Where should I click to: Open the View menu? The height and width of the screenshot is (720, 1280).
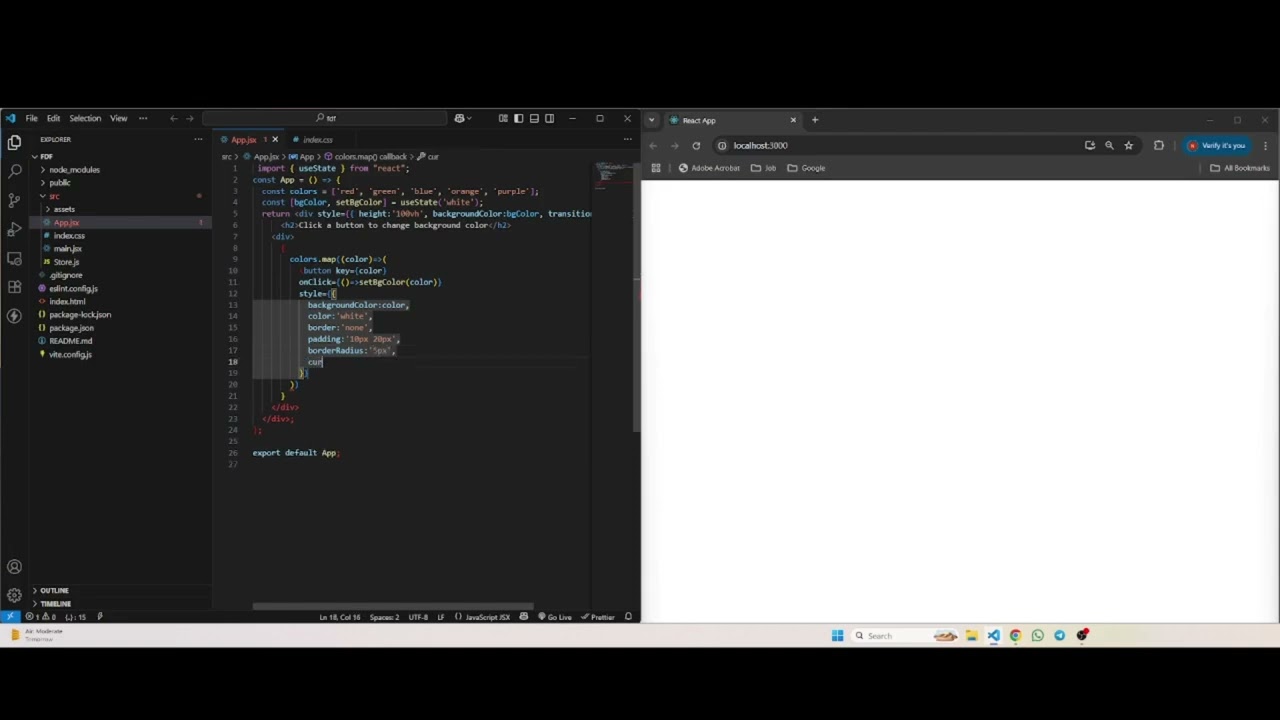pyautogui.click(x=118, y=118)
